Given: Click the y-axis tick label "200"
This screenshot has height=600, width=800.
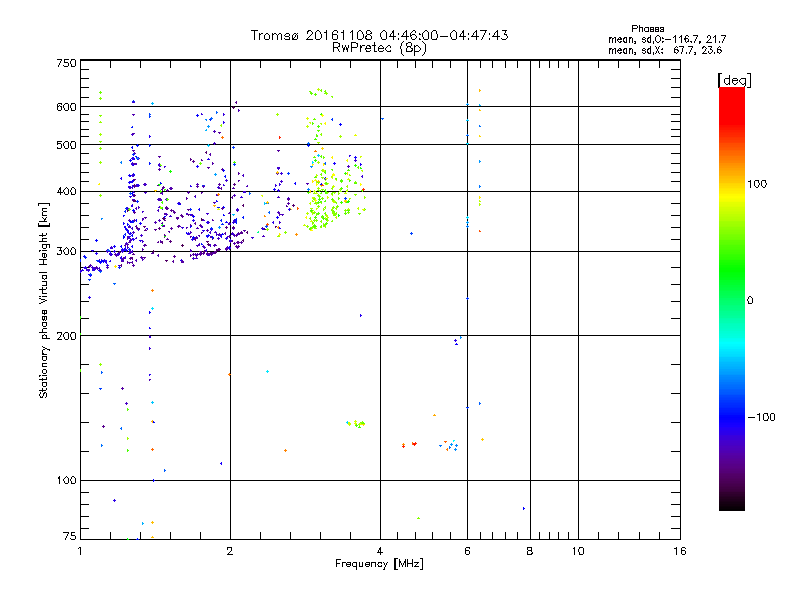Looking at the screenshot, I should pyautogui.click(x=66, y=336).
